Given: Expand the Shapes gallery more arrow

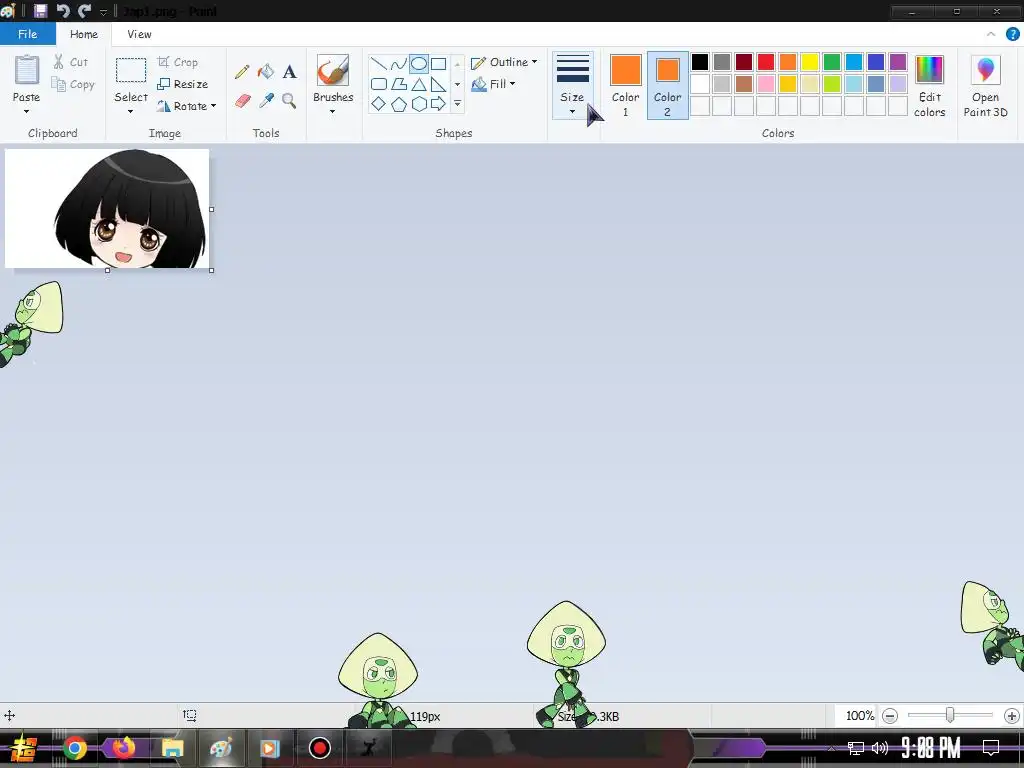Looking at the screenshot, I should click(458, 104).
